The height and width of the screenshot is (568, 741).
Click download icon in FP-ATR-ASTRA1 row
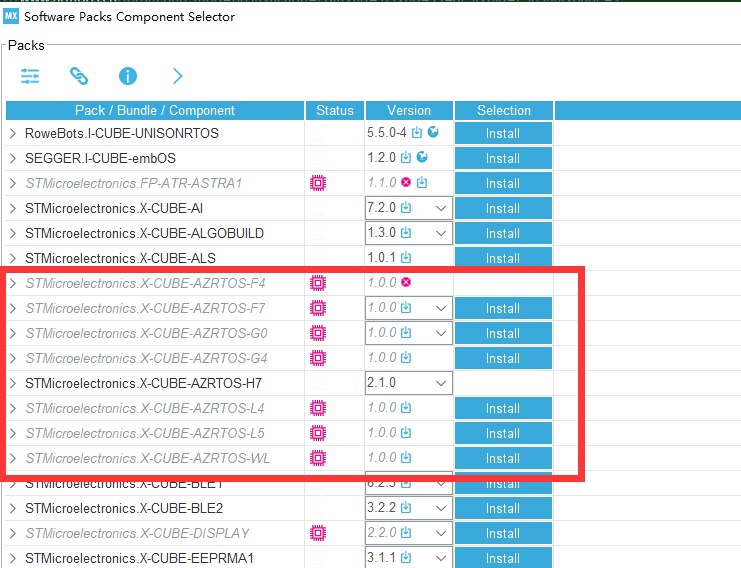tap(422, 182)
